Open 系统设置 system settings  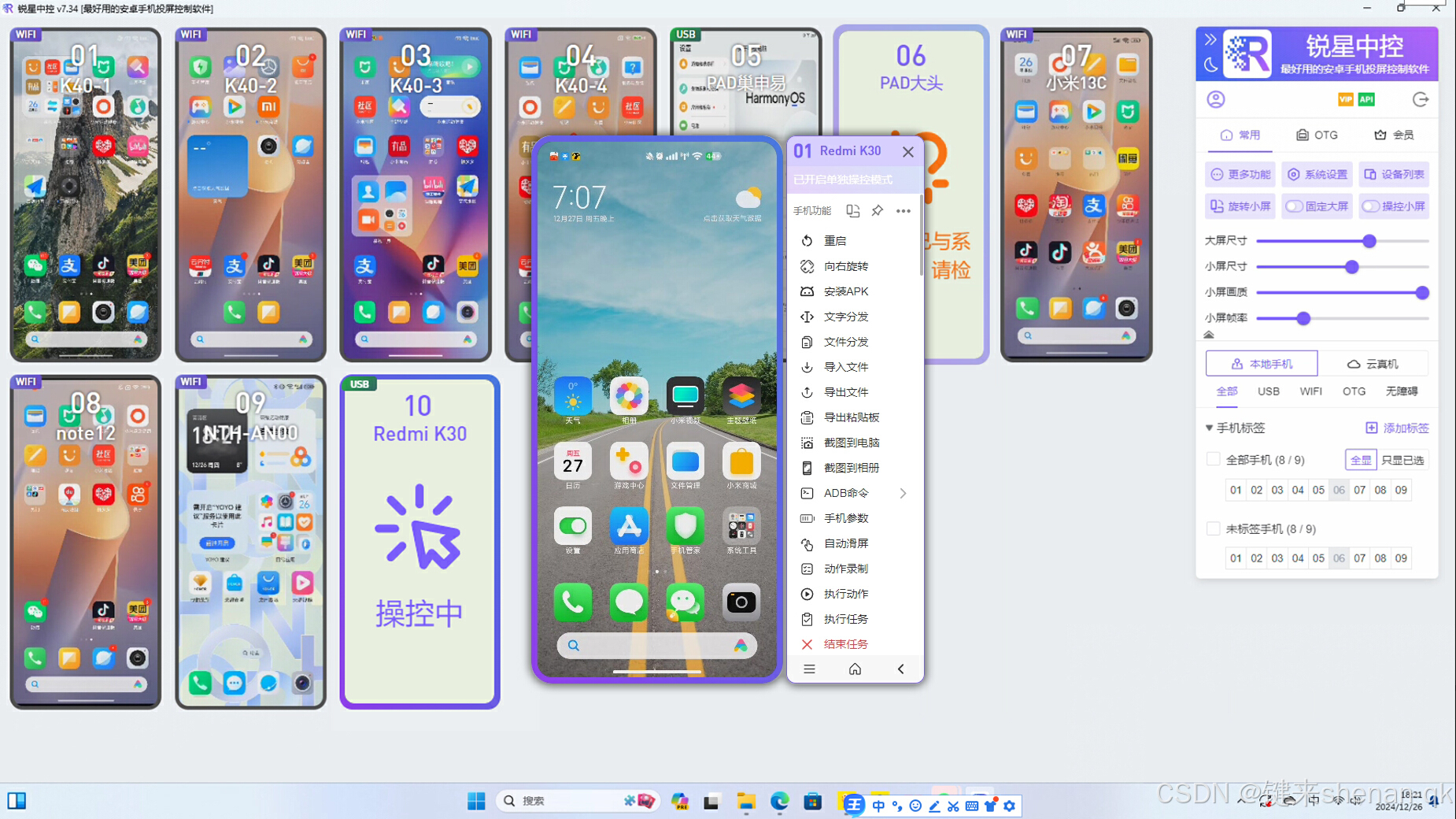point(1317,174)
